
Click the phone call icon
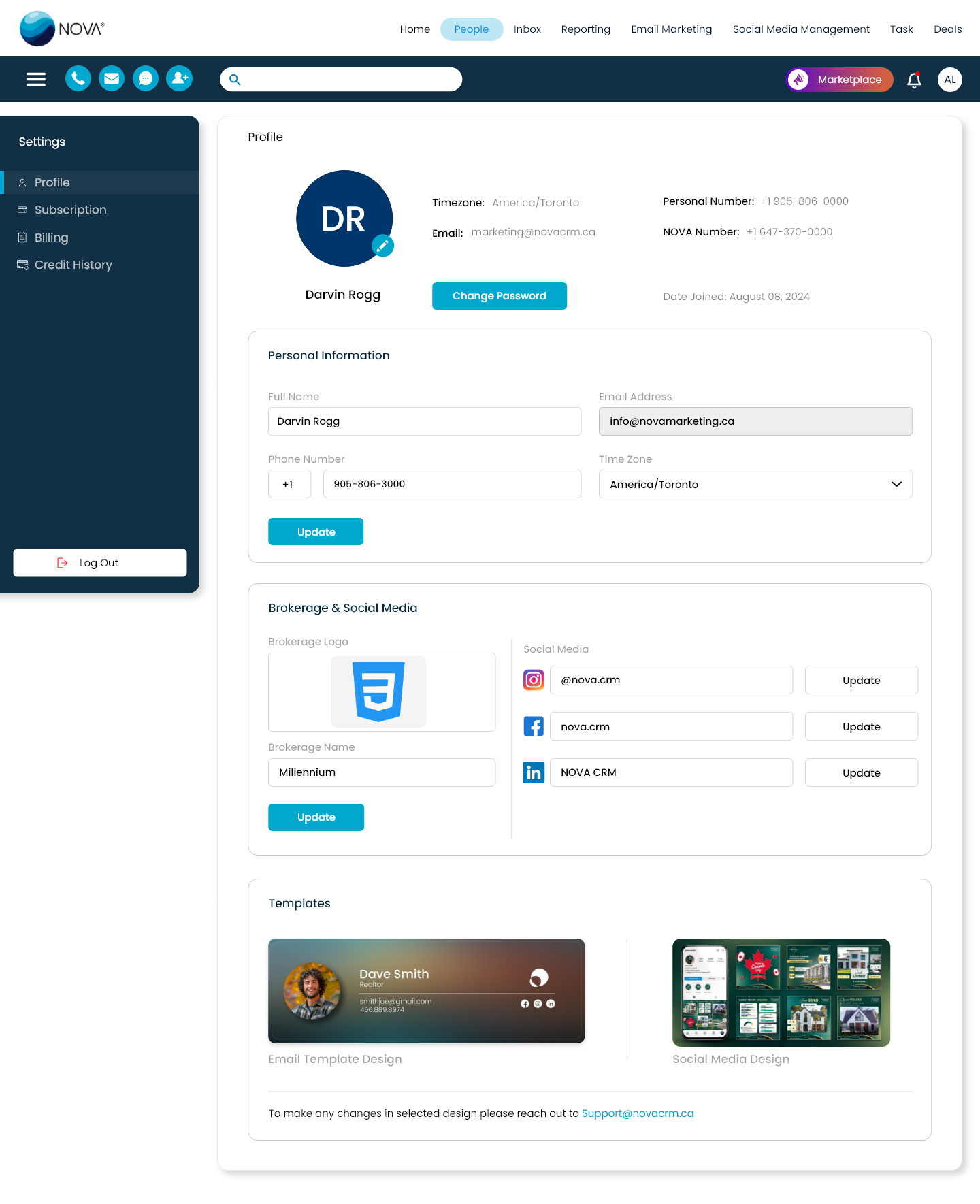pyautogui.click(x=78, y=79)
